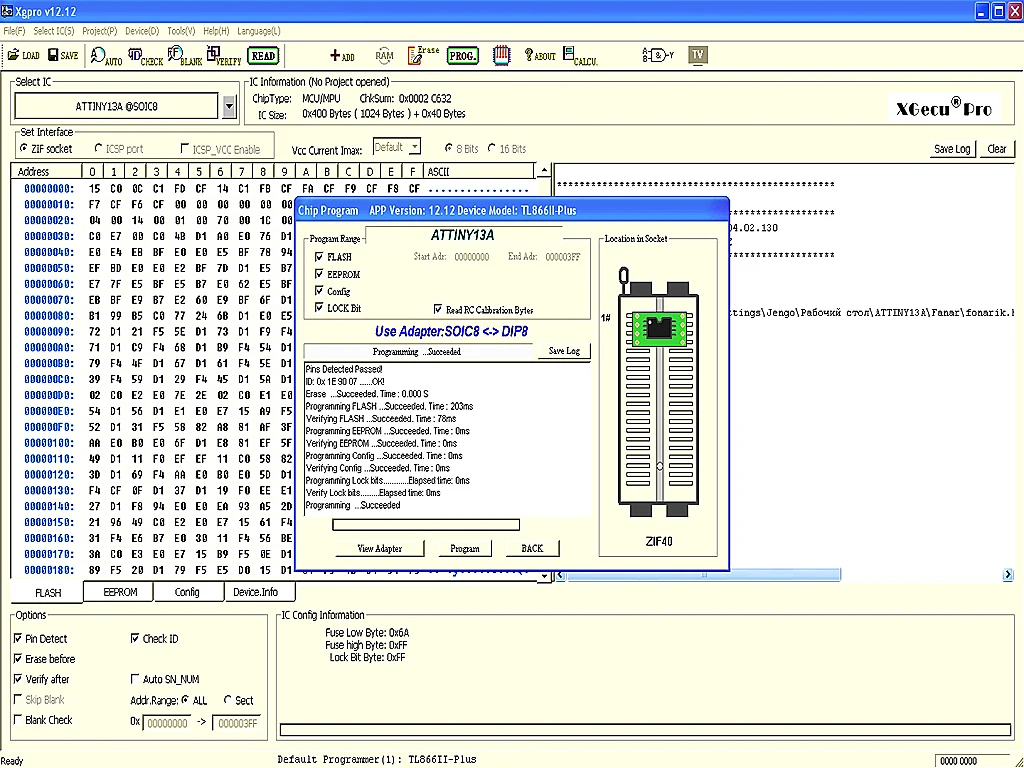Image resolution: width=1024 pixels, height=768 pixels.
Task: Enable Auto SN_NUM checkbox
Action: click(x=135, y=679)
